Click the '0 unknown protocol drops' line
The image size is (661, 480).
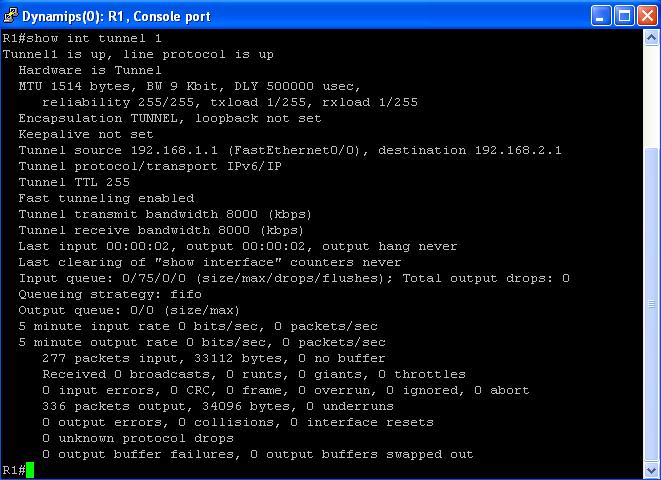tap(138, 439)
